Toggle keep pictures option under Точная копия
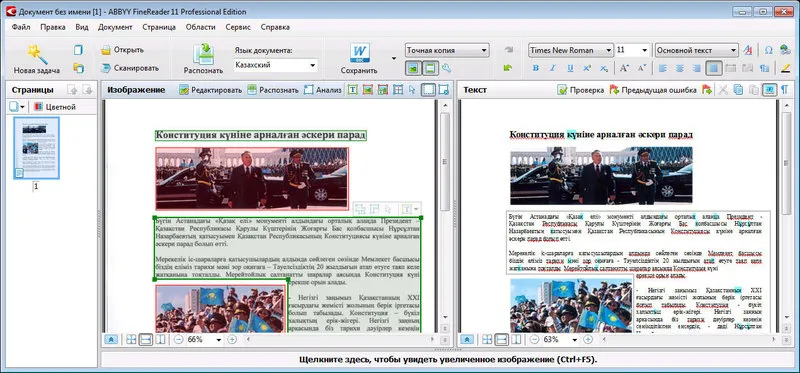Viewport: 800px width, 373px height. [413, 68]
